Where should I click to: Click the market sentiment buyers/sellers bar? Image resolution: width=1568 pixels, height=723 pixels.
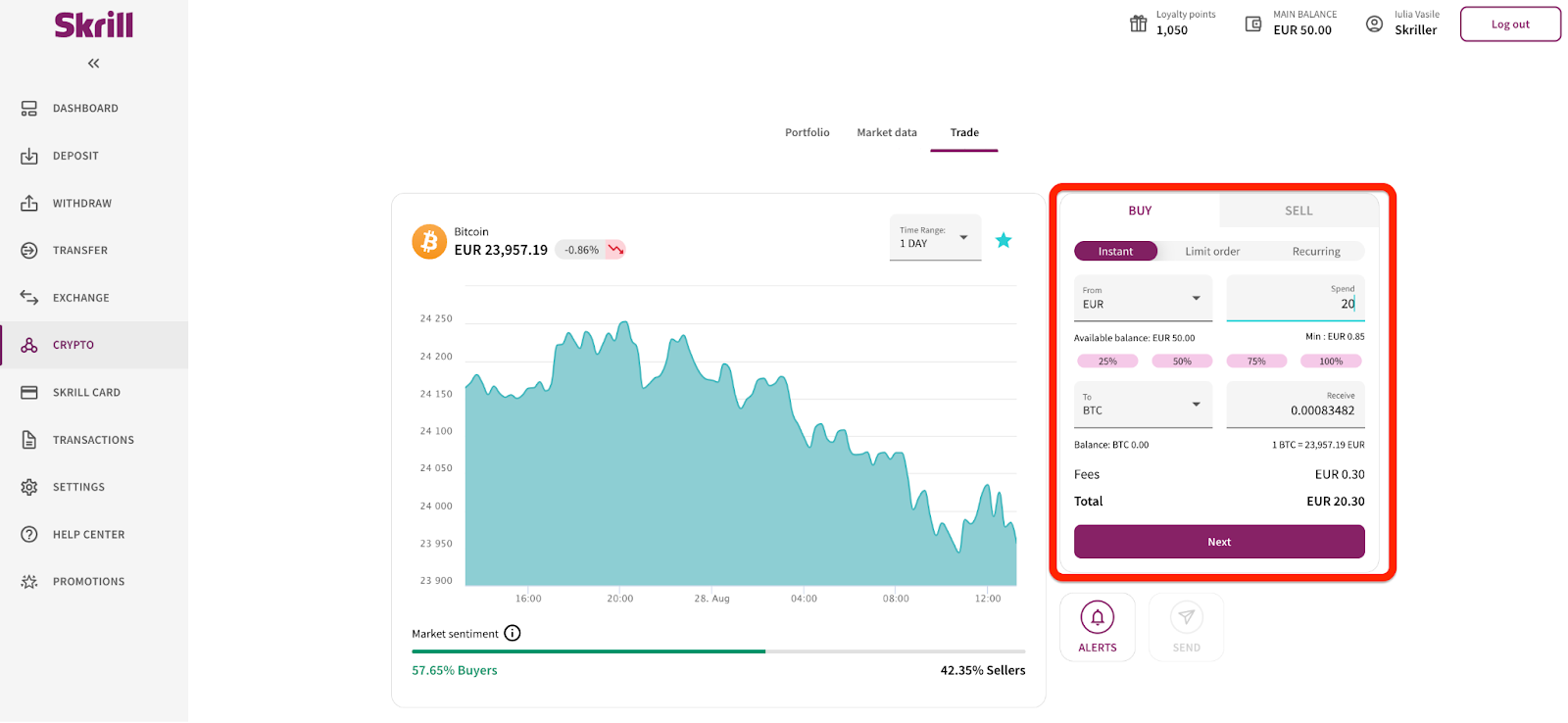click(x=718, y=651)
